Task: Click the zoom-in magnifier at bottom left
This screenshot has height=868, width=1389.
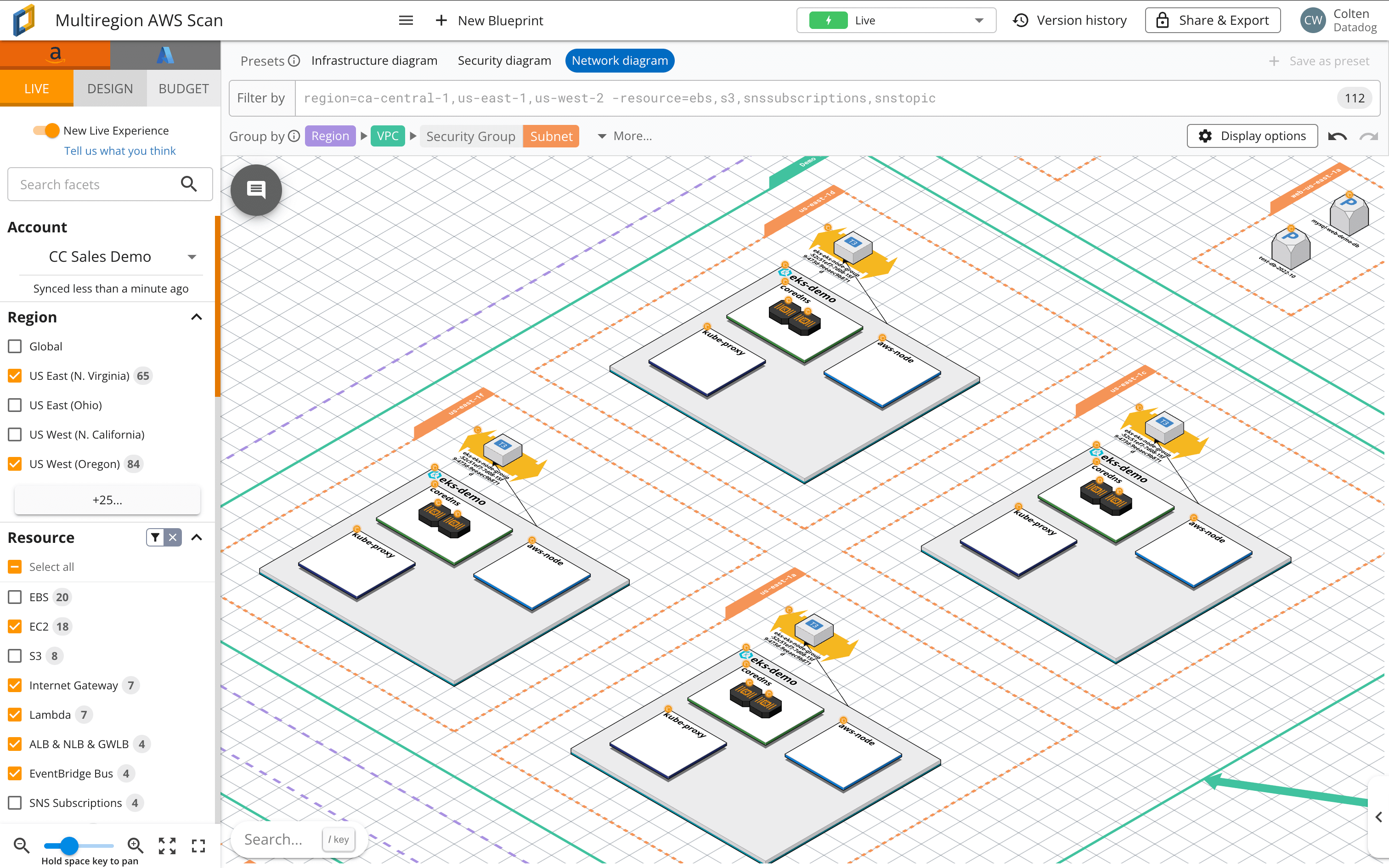Action: [136, 845]
